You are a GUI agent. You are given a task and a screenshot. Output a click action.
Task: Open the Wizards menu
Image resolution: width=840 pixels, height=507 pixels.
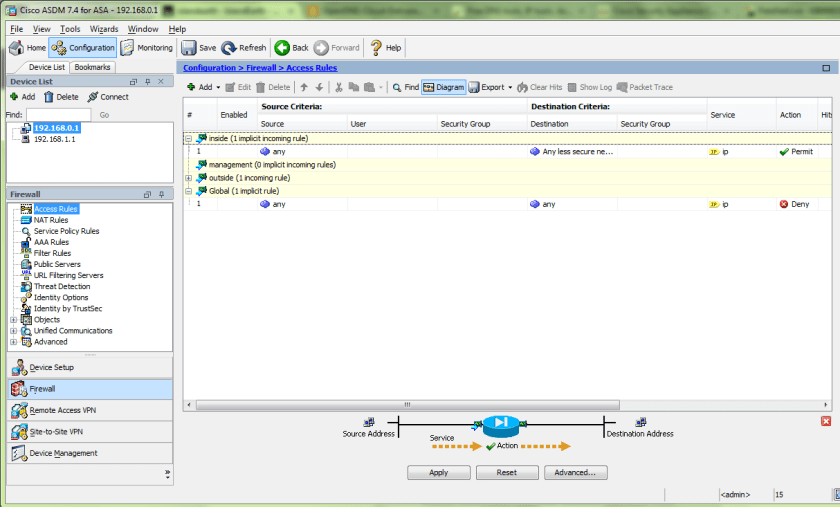[x=103, y=29]
